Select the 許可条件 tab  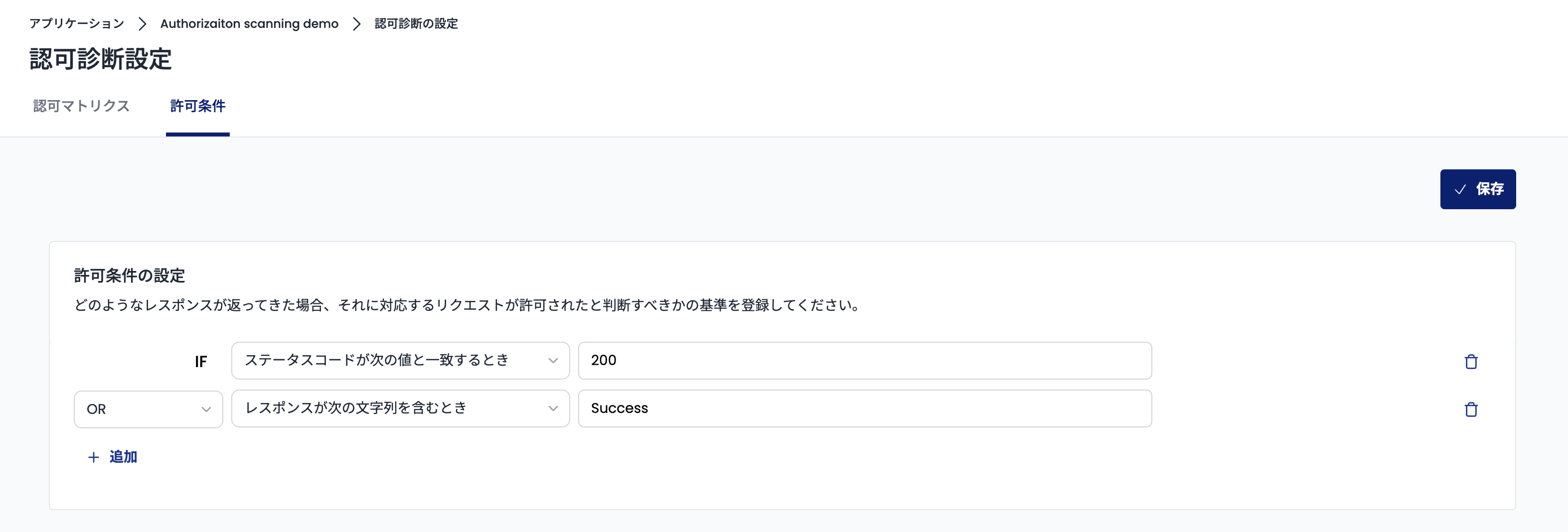198,106
